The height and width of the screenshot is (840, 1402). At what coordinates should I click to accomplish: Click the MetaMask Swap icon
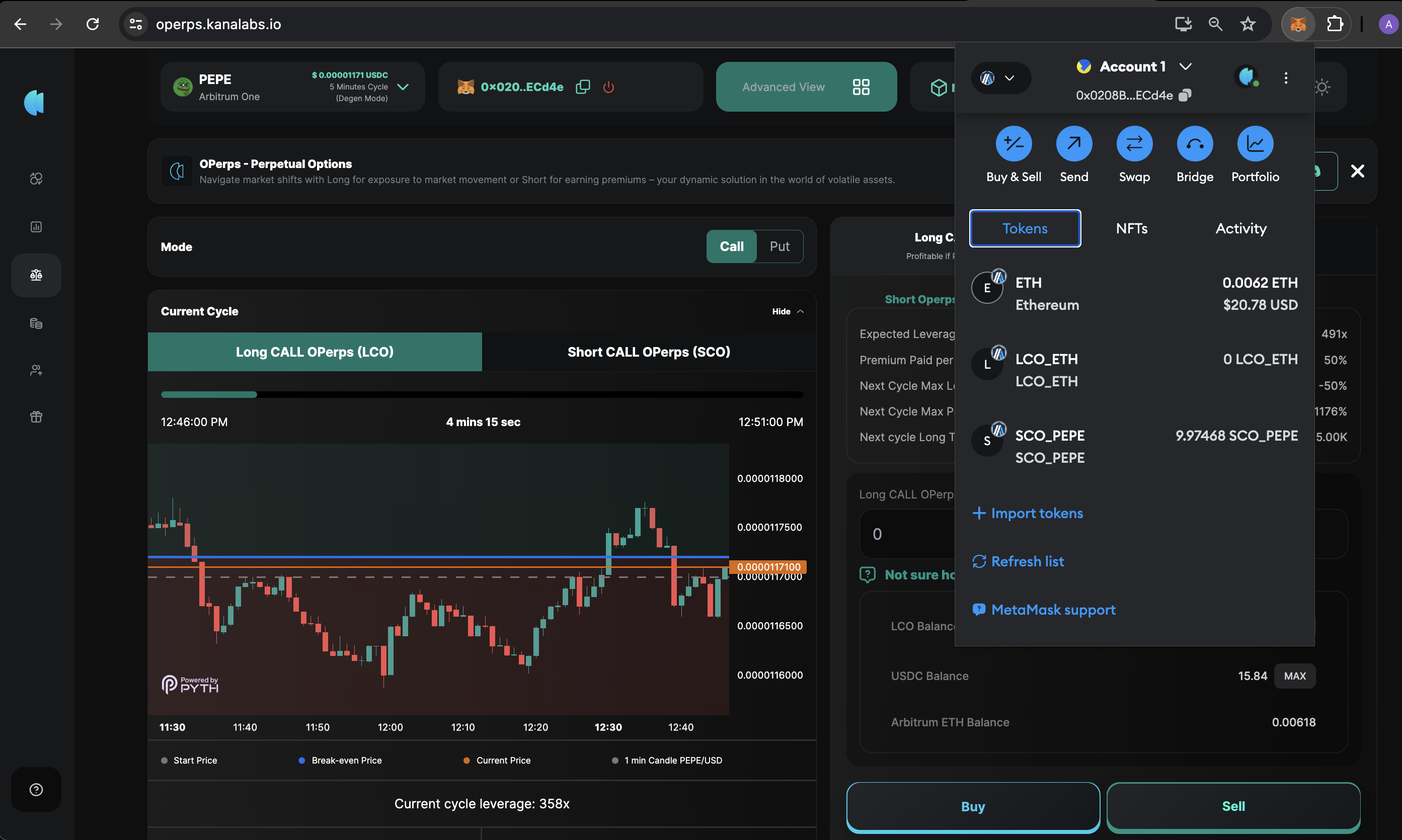[1134, 144]
